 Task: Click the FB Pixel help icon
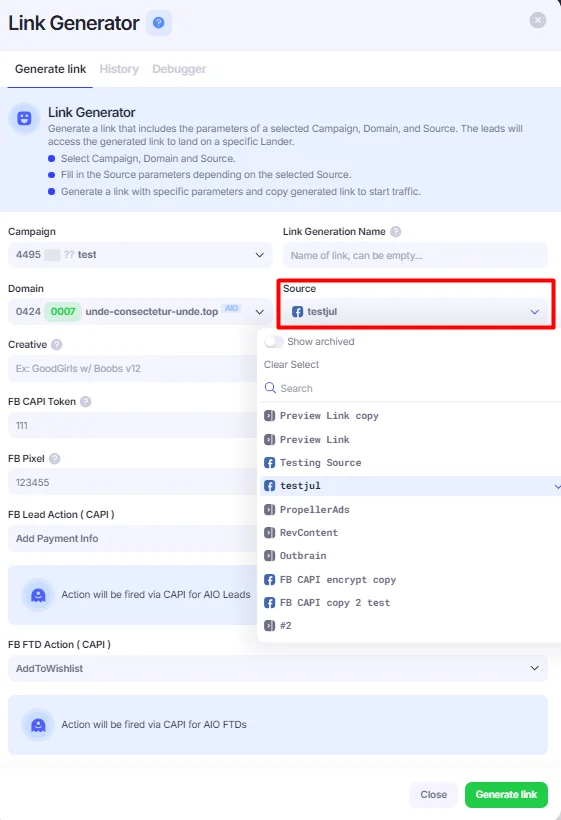pyautogui.click(x=54, y=459)
